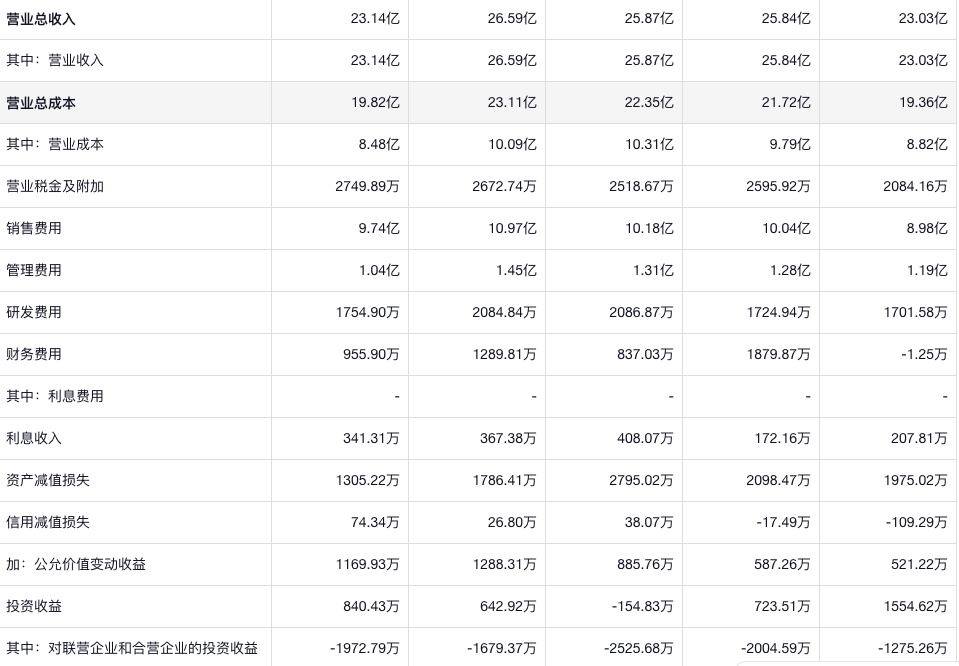Select the 资产减值损失 row label
The height and width of the screenshot is (666, 959).
pos(48,481)
